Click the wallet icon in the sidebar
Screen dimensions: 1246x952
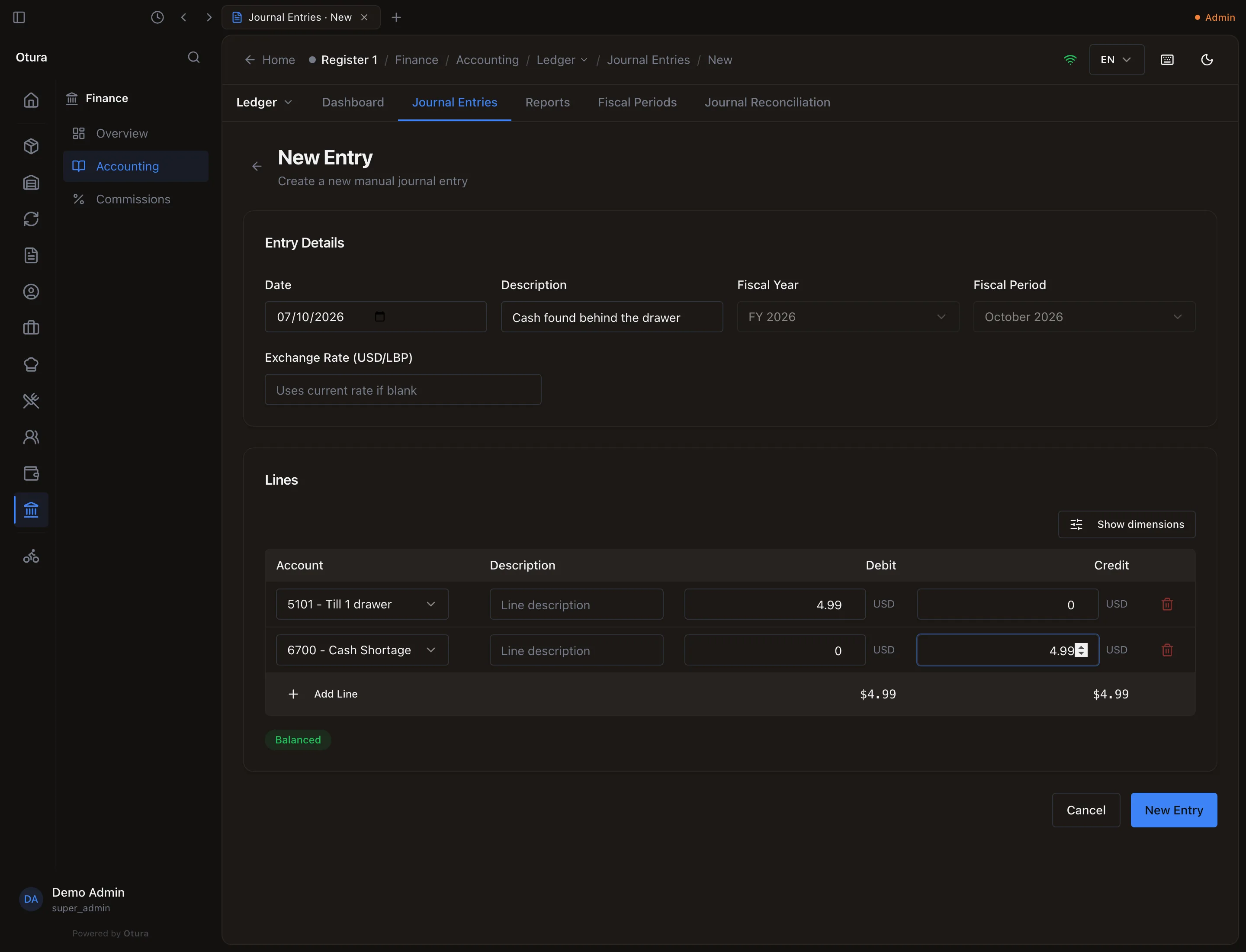[31, 473]
